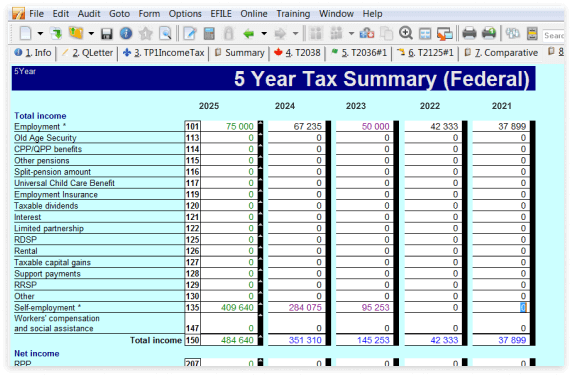Open the calculator icon
The image size is (572, 376).
click(x=209, y=34)
